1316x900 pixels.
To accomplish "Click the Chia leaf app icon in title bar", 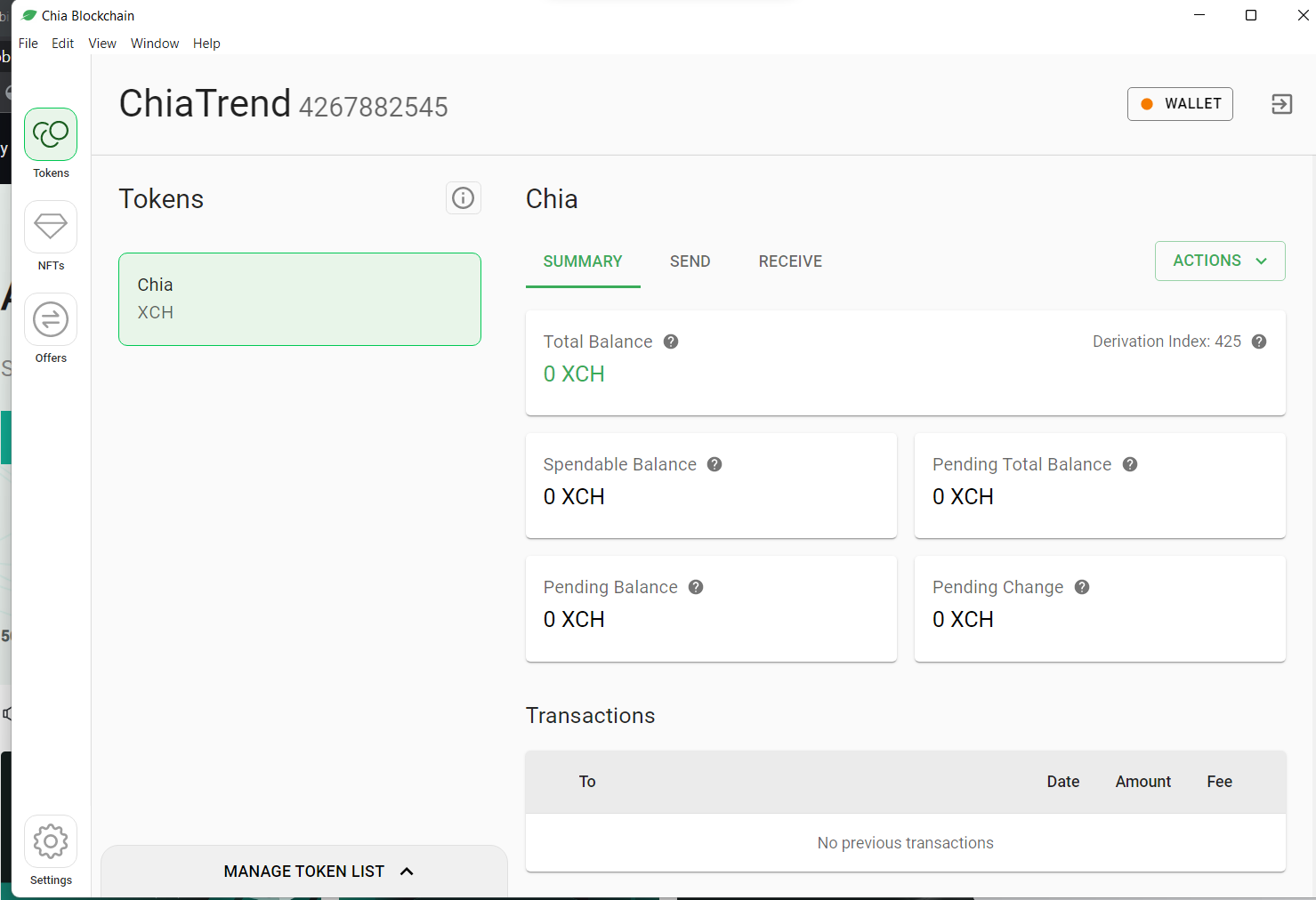I will (29, 15).
